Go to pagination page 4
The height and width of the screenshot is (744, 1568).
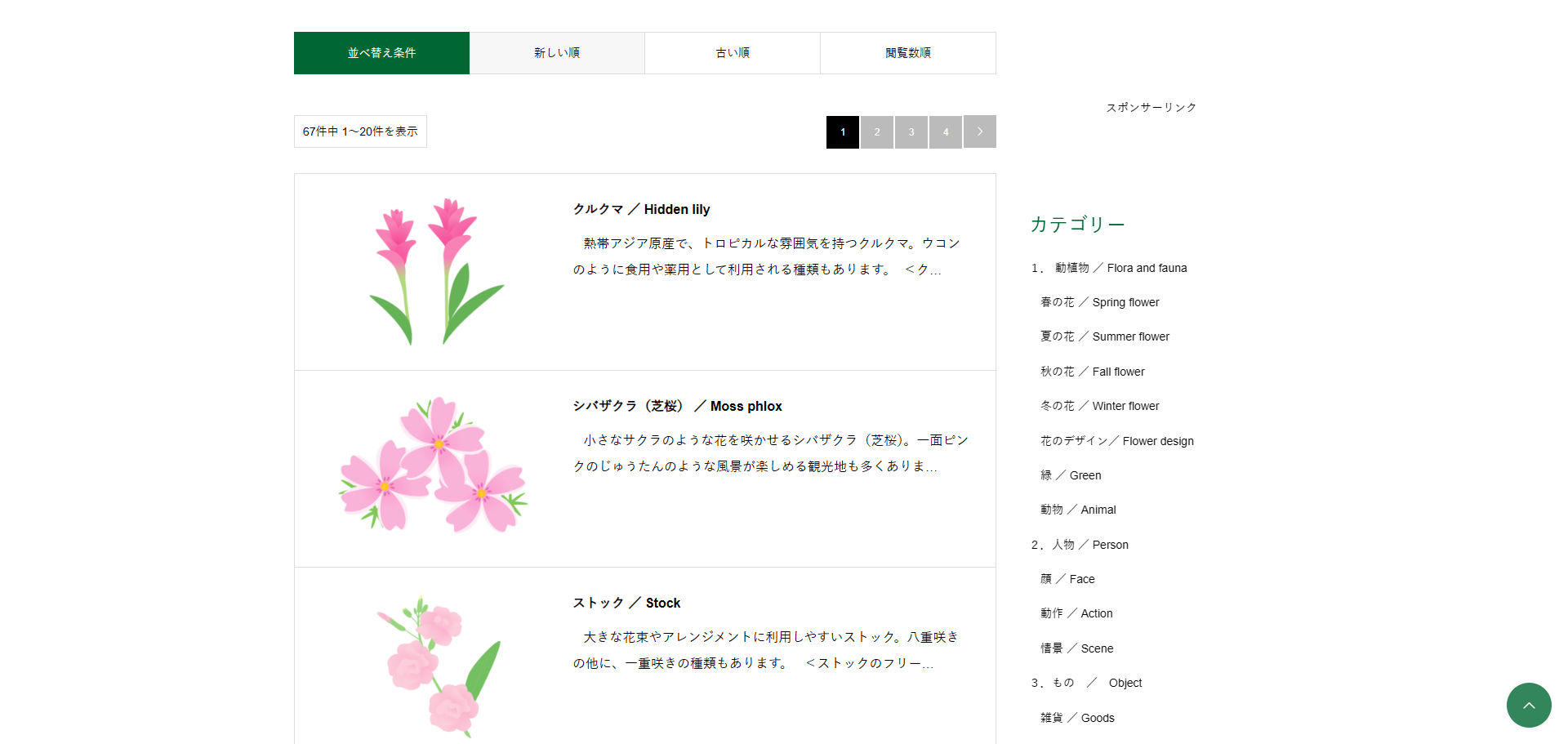[945, 131]
